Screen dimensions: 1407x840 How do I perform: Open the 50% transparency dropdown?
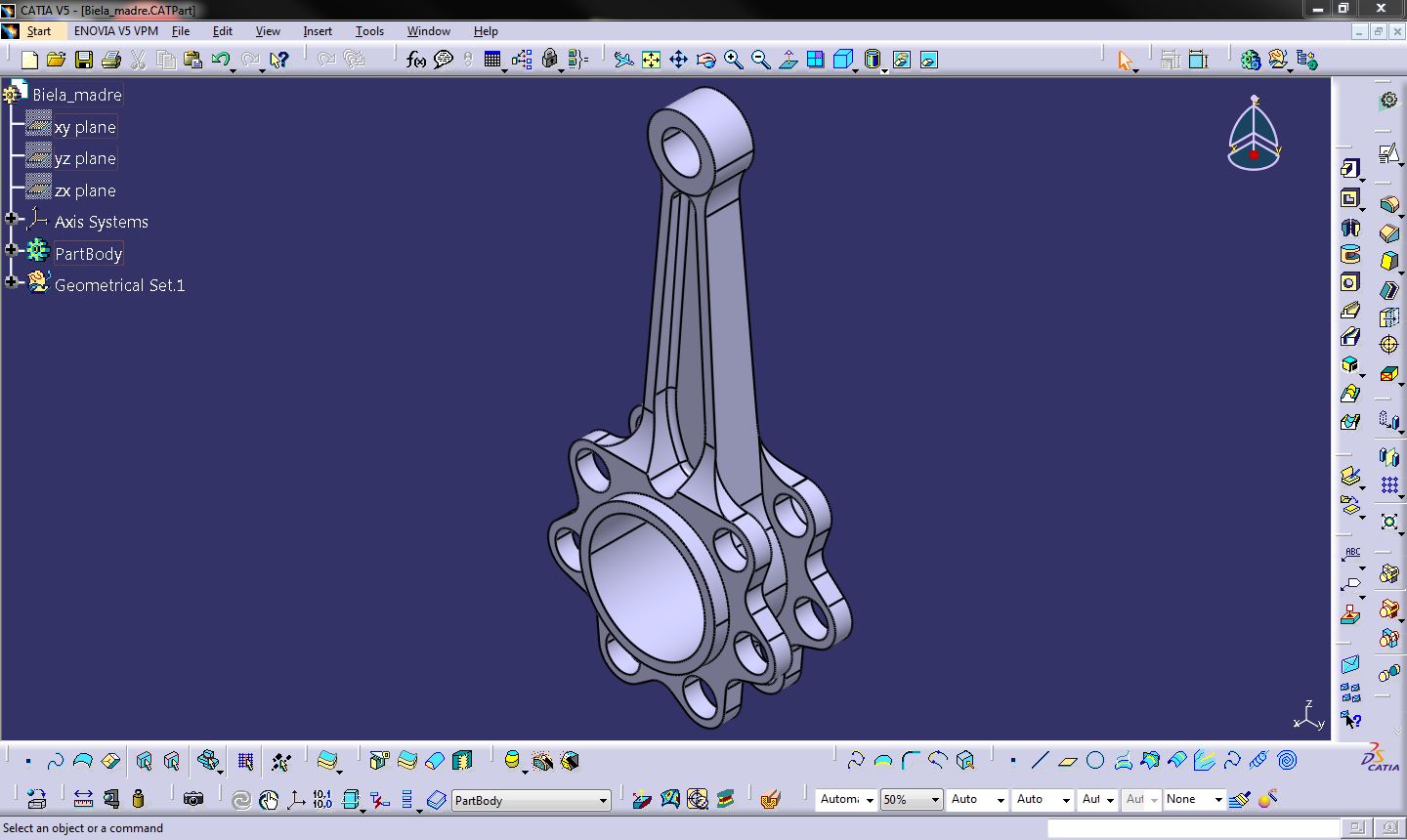coord(935,799)
